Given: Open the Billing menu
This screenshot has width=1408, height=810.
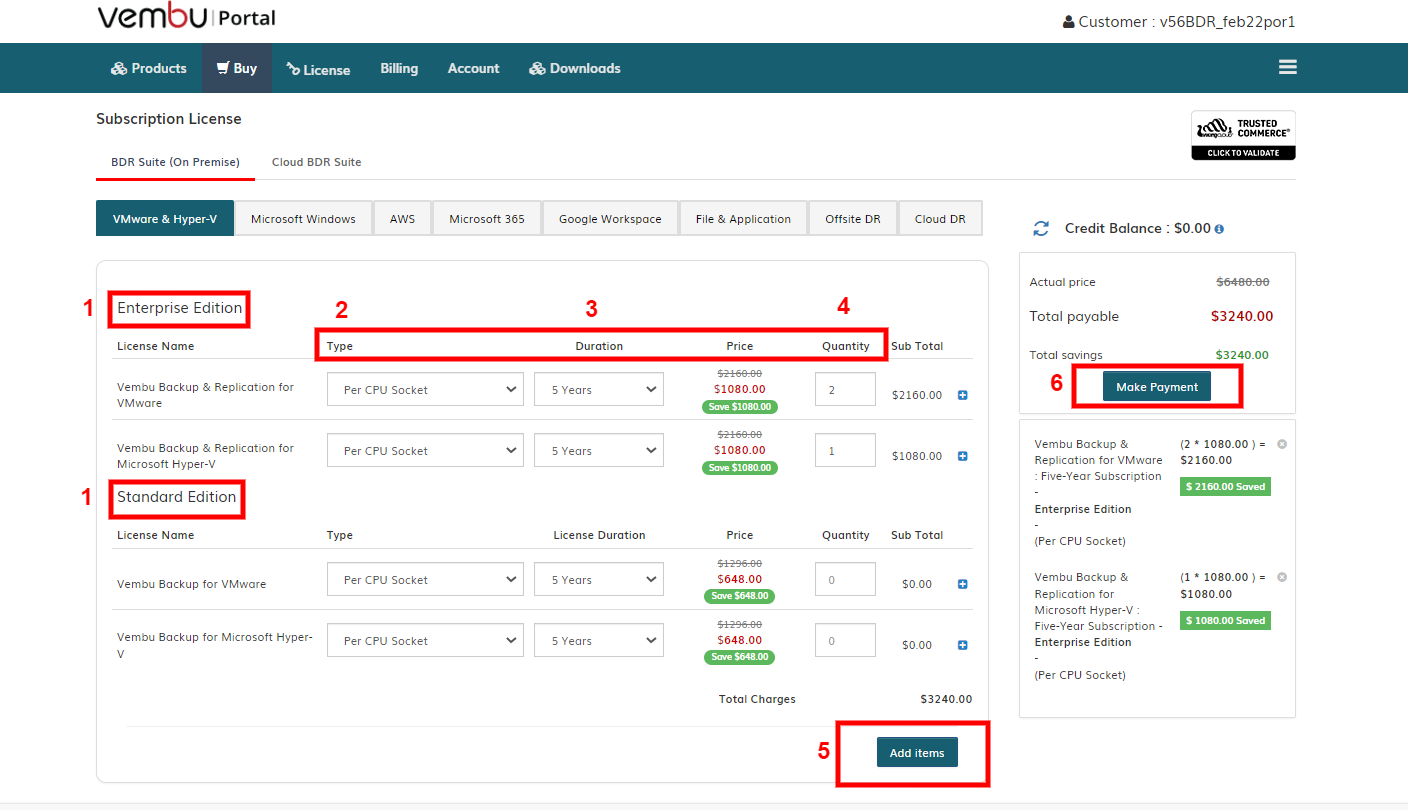Looking at the screenshot, I should [x=399, y=68].
